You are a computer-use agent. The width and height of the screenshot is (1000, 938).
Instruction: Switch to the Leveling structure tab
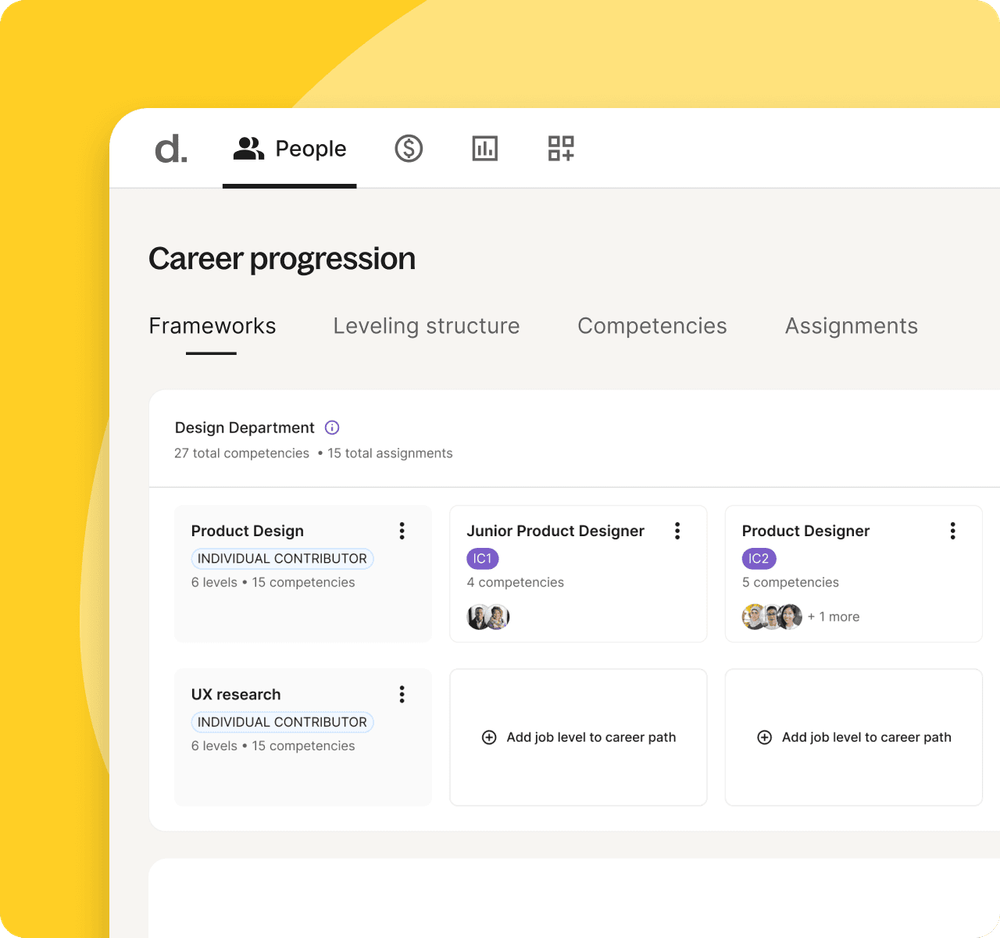click(x=426, y=326)
